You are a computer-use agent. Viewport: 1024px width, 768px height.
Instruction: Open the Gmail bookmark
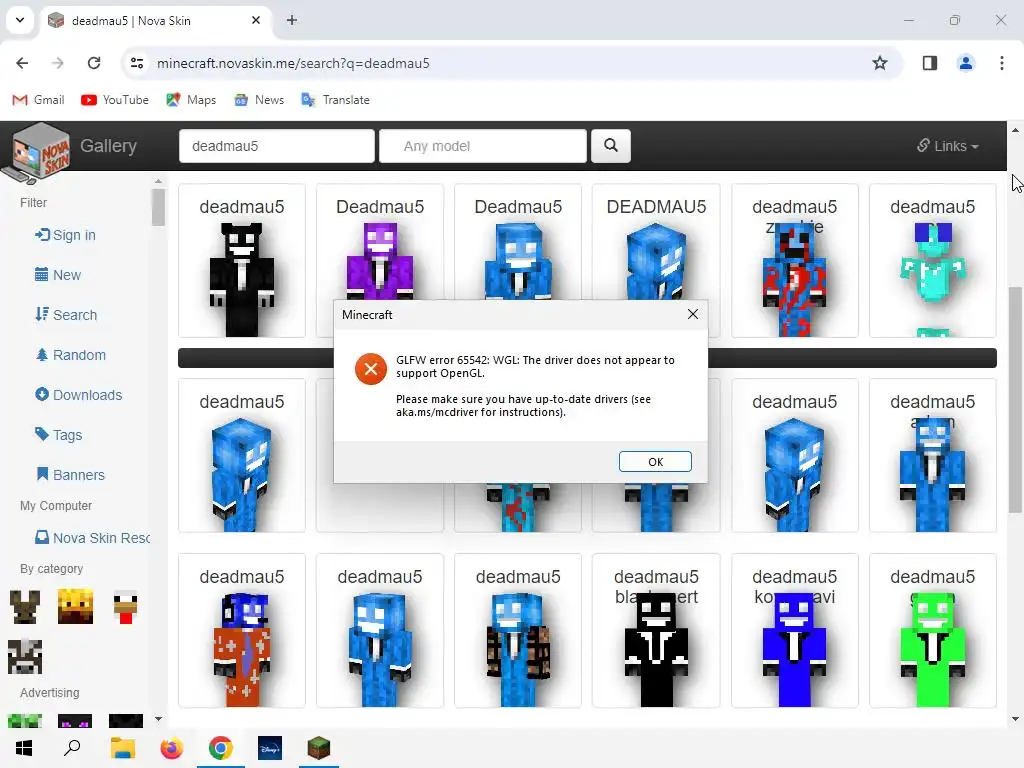[39, 100]
